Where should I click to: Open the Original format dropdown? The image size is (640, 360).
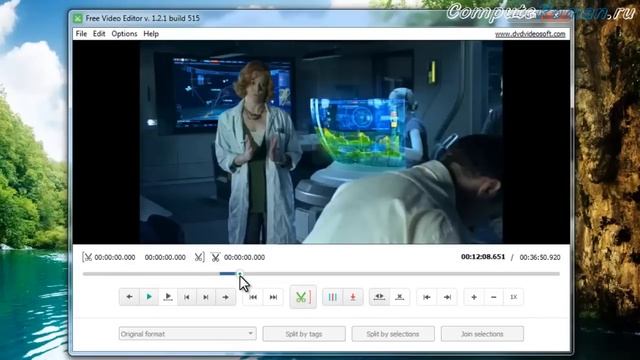(187, 333)
